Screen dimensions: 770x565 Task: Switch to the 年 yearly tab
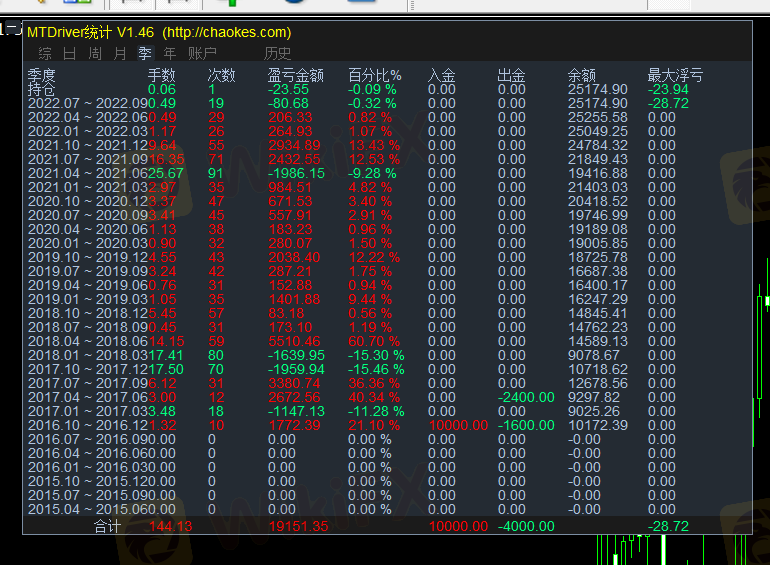pos(170,53)
